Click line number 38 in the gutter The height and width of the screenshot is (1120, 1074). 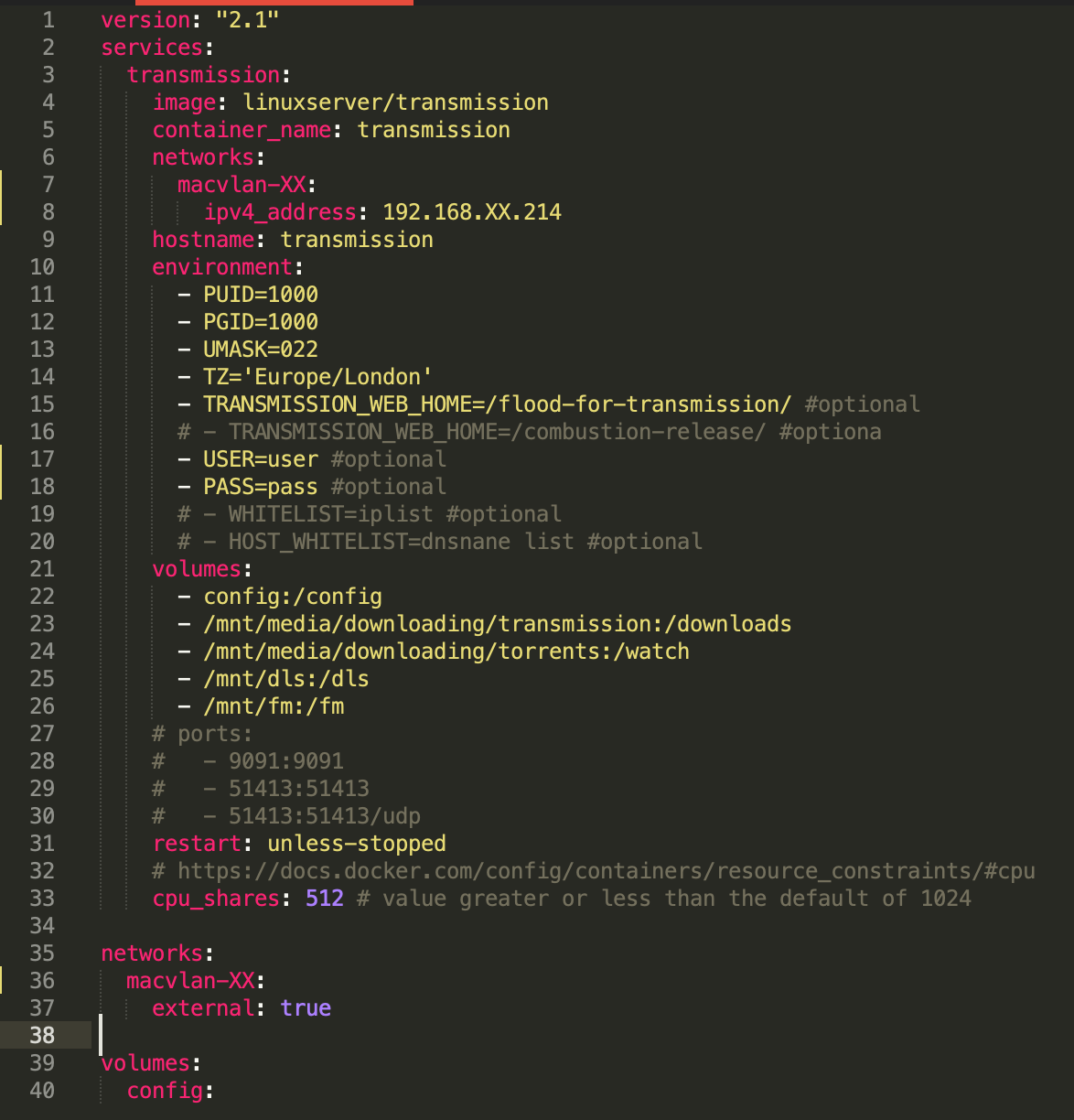click(x=42, y=1035)
